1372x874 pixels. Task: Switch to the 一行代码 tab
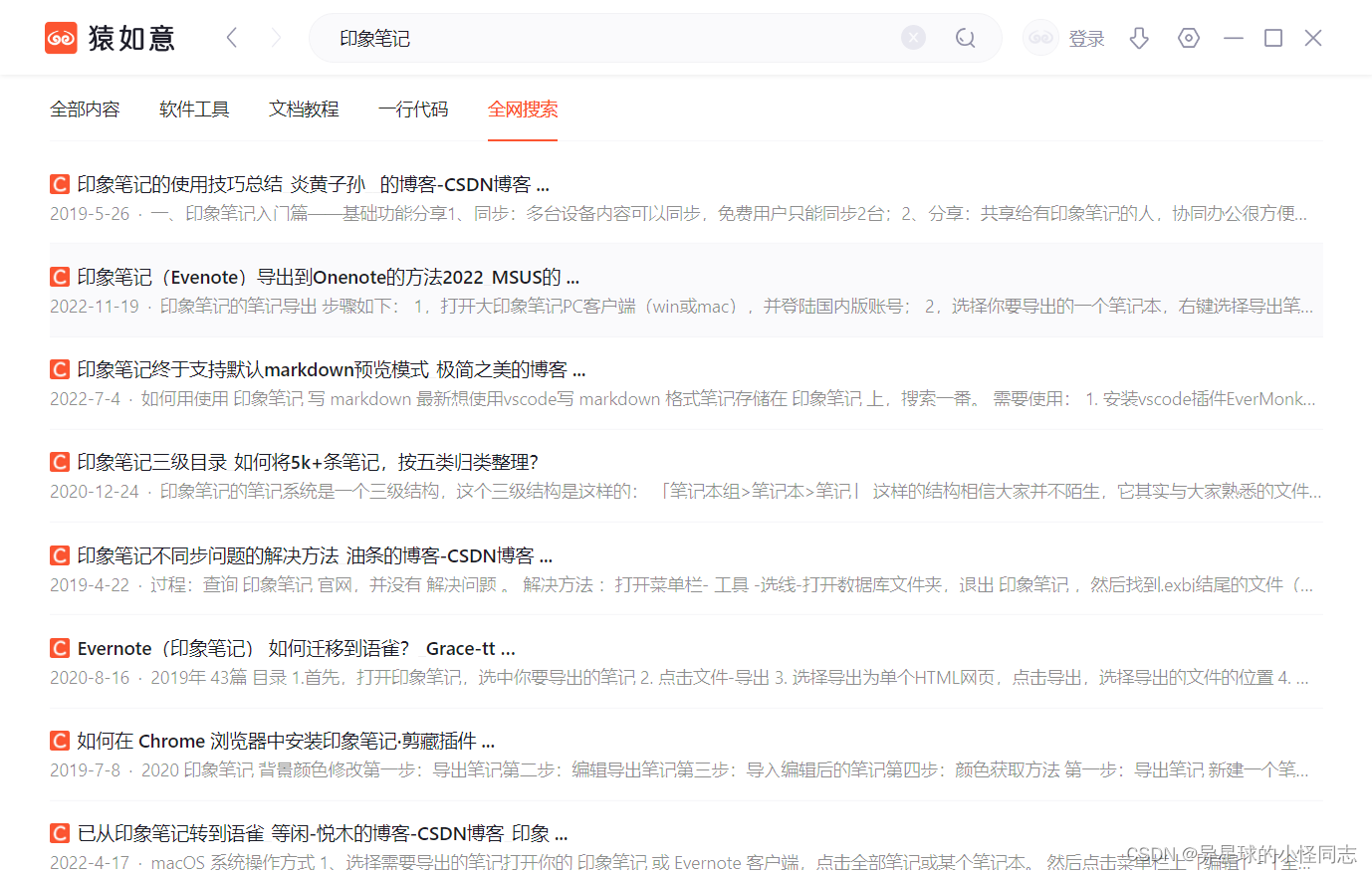(x=413, y=109)
